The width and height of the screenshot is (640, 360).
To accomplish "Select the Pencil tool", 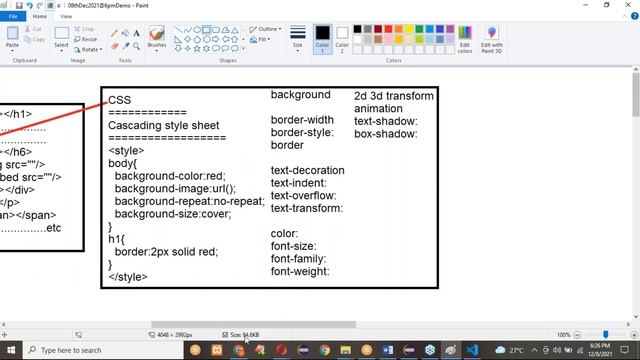I will pyautogui.click(x=114, y=33).
